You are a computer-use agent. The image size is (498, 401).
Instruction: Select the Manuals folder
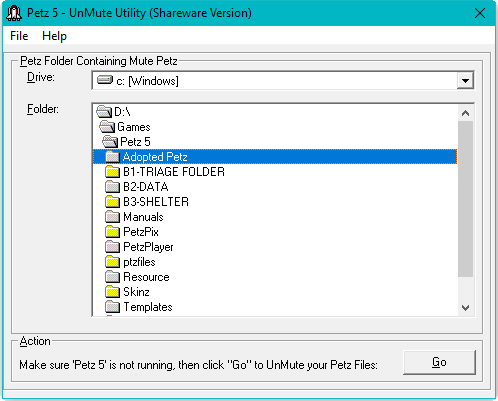coord(275,217)
